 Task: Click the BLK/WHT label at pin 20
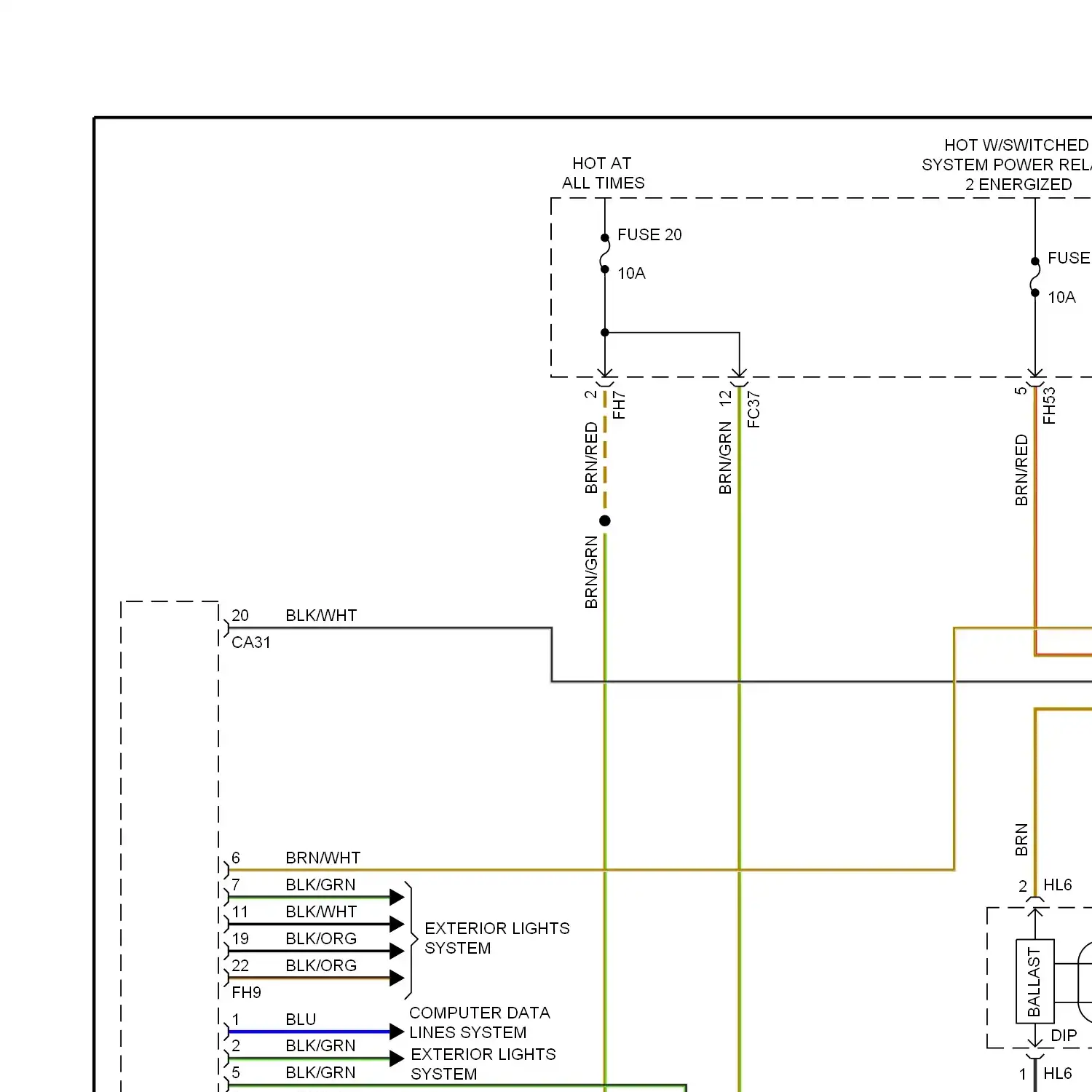(x=321, y=615)
